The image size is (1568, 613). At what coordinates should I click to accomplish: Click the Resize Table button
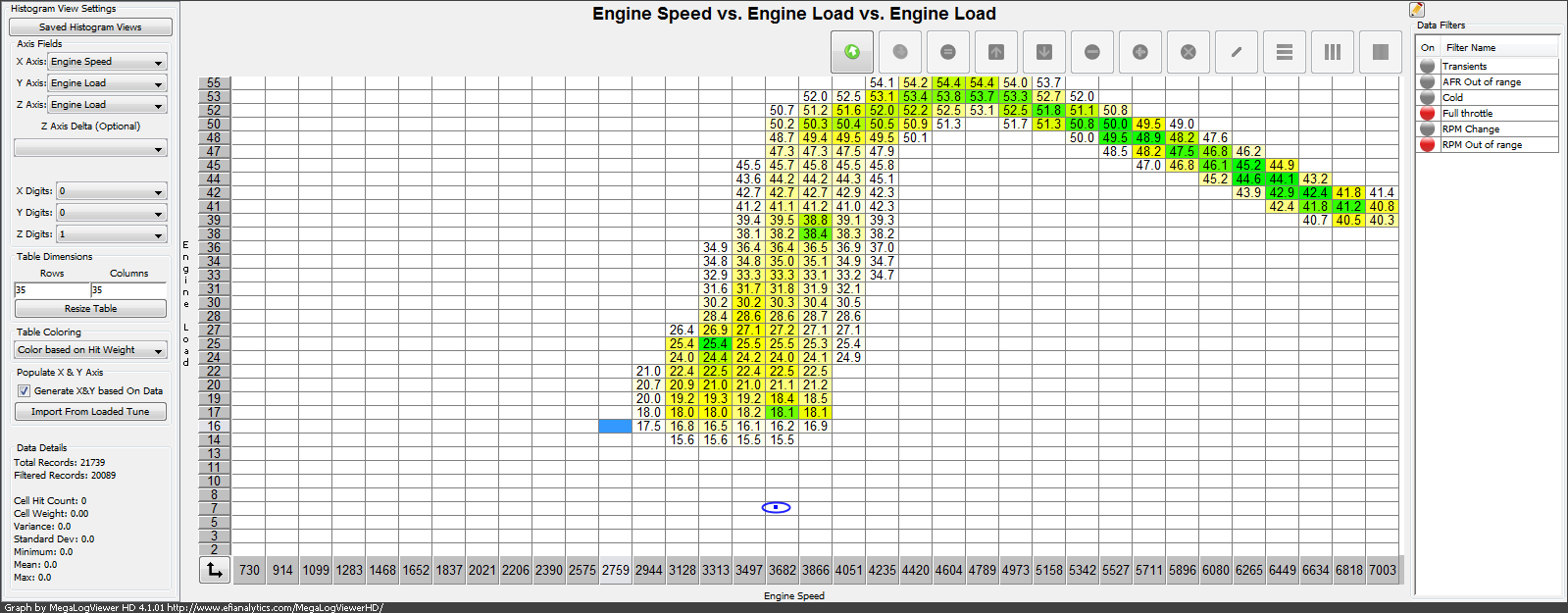(x=90, y=309)
